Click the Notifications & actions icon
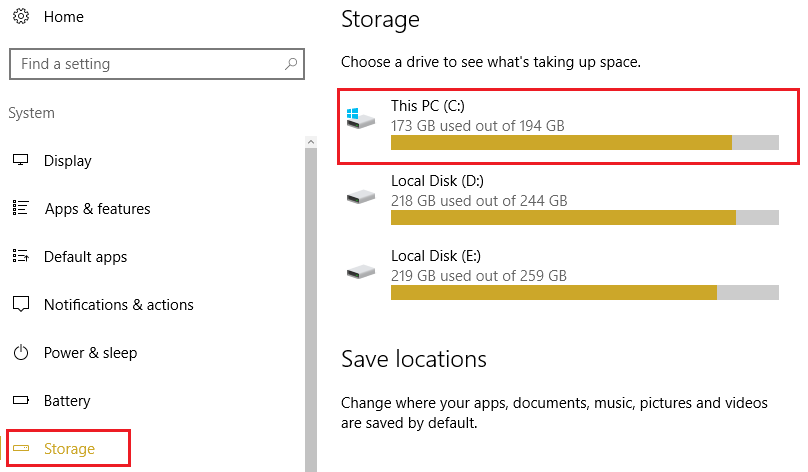 (20, 305)
